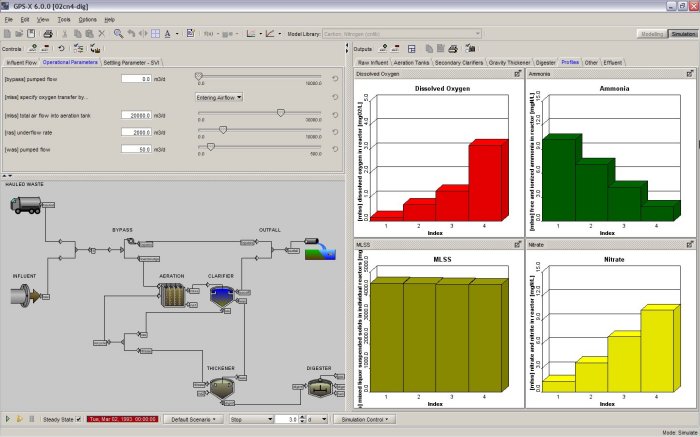
Task: Reset the bypass pumped flow value
Action: pos(335,79)
